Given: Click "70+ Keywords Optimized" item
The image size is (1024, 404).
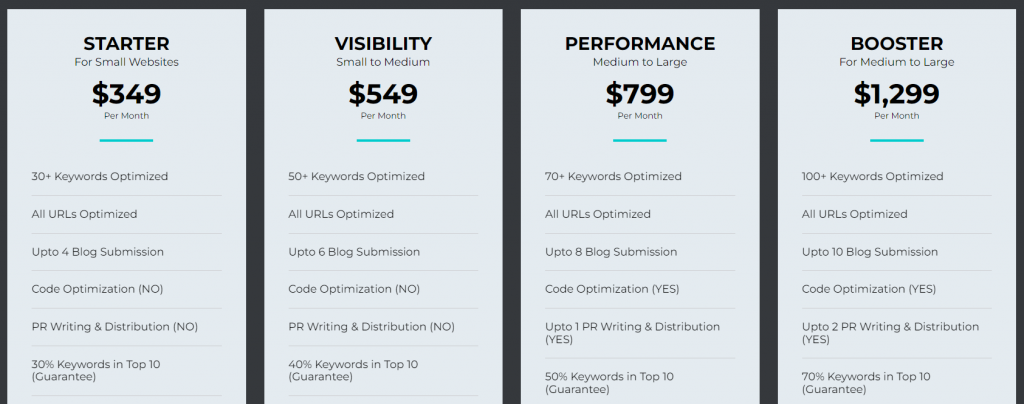Looking at the screenshot, I should point(613,177).
